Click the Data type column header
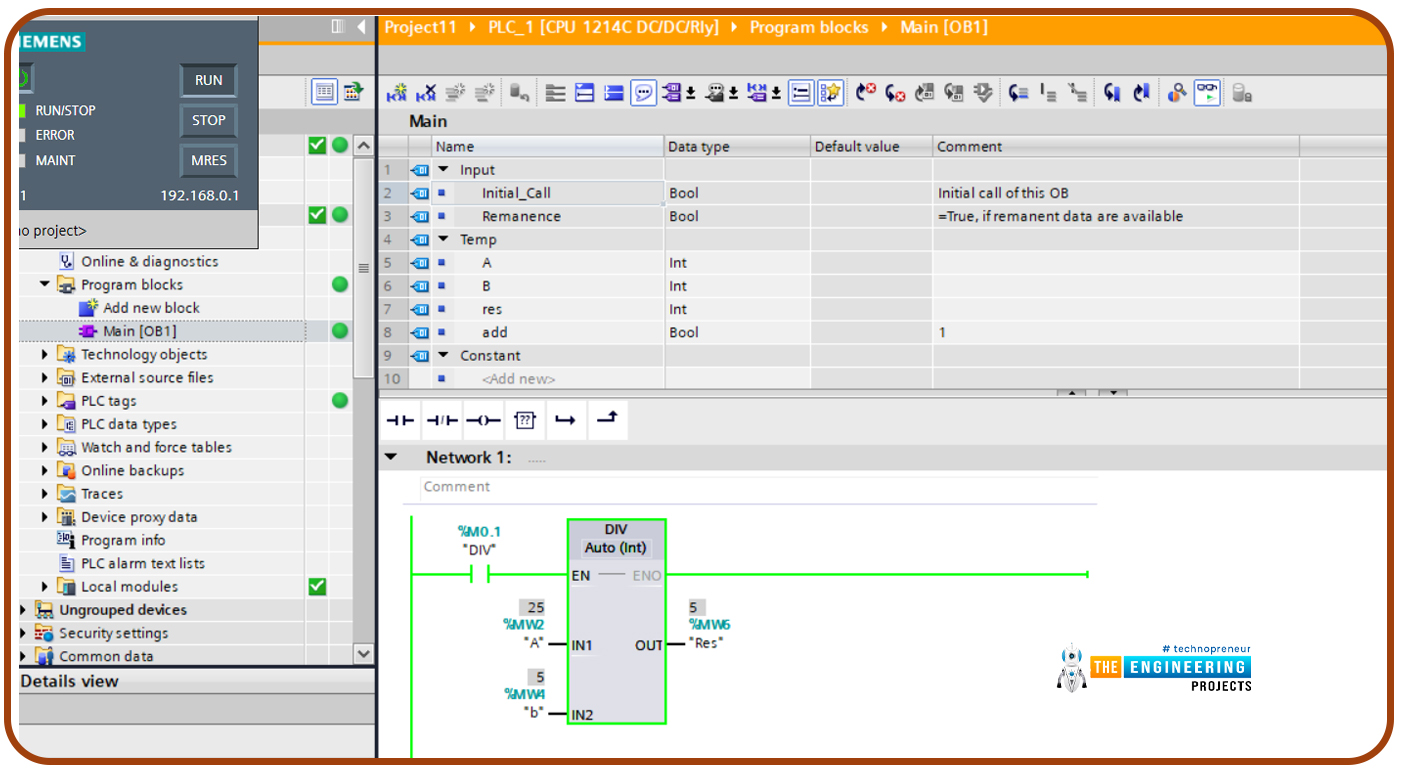 point(737,146)
